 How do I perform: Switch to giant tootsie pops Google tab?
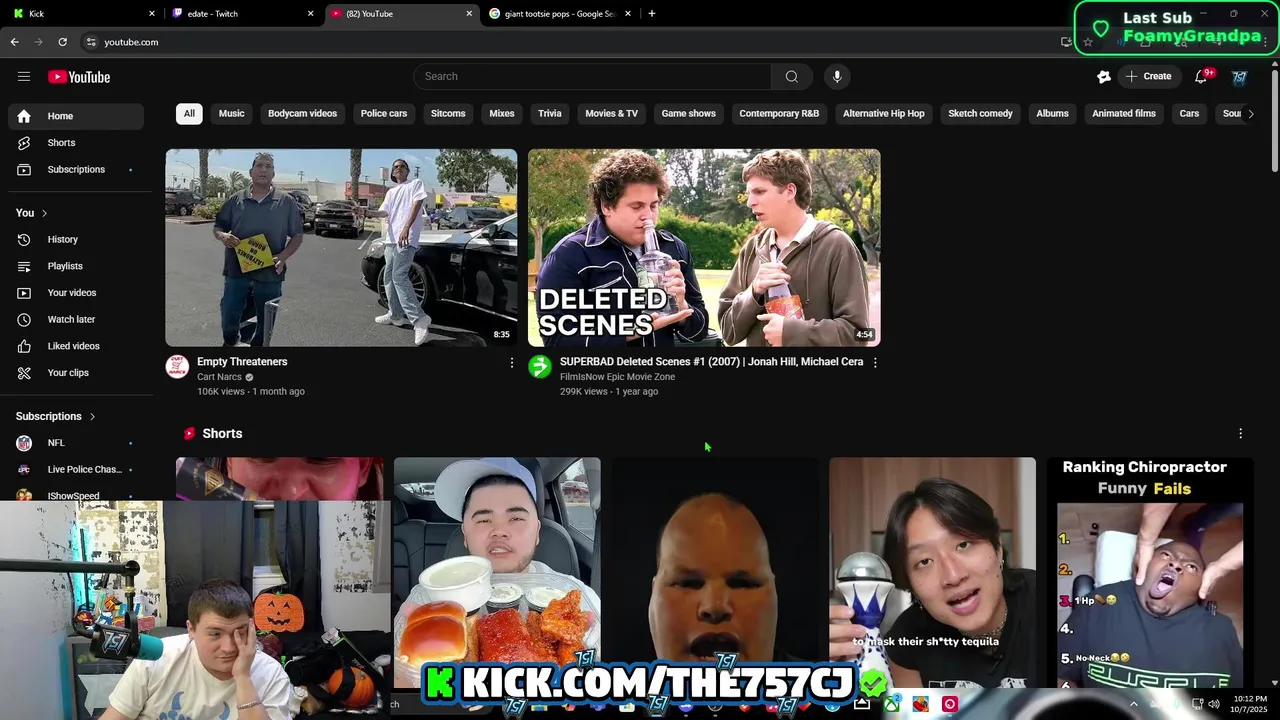(x=560, y=14)
